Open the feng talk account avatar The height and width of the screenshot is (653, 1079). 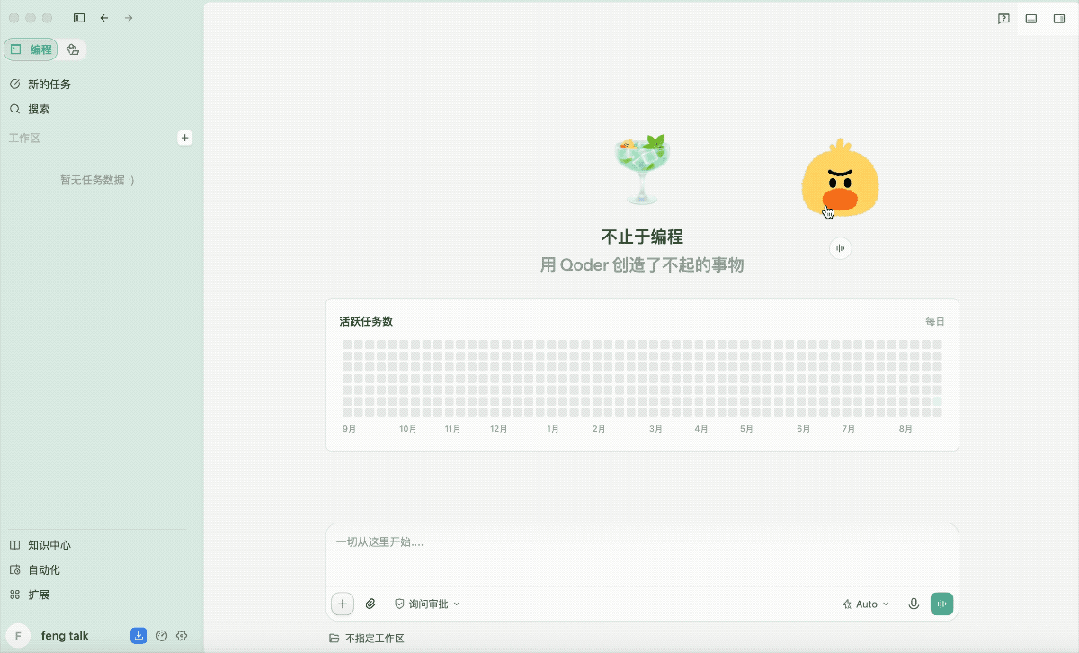coord(19,636)
